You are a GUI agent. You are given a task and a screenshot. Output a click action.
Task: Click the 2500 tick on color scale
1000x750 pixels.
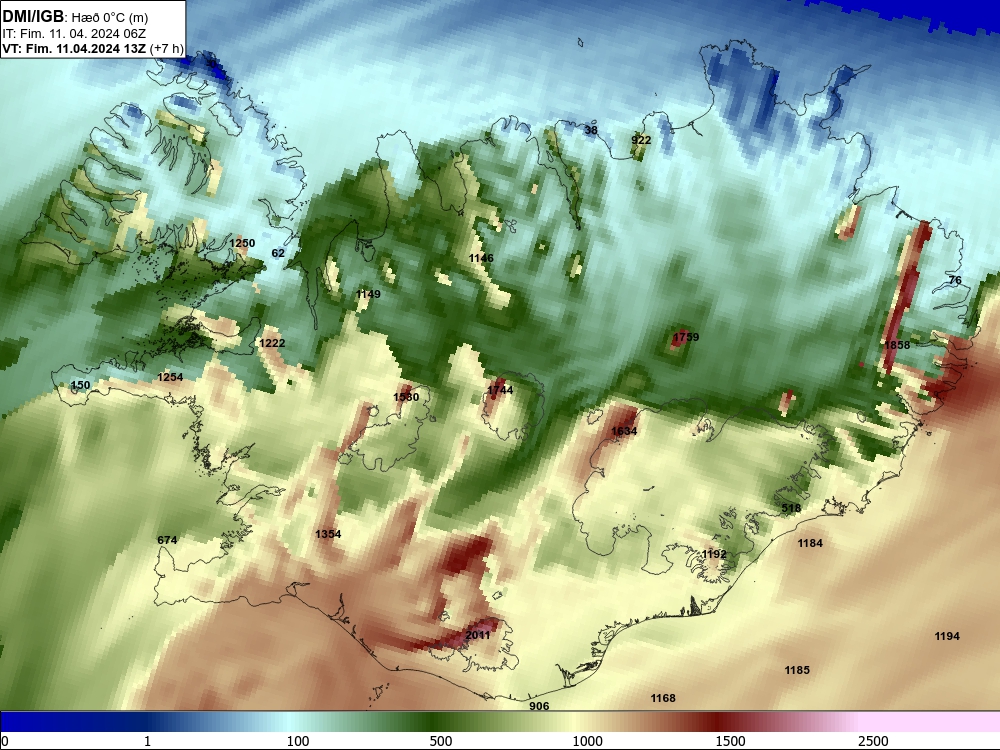(873, 741)
